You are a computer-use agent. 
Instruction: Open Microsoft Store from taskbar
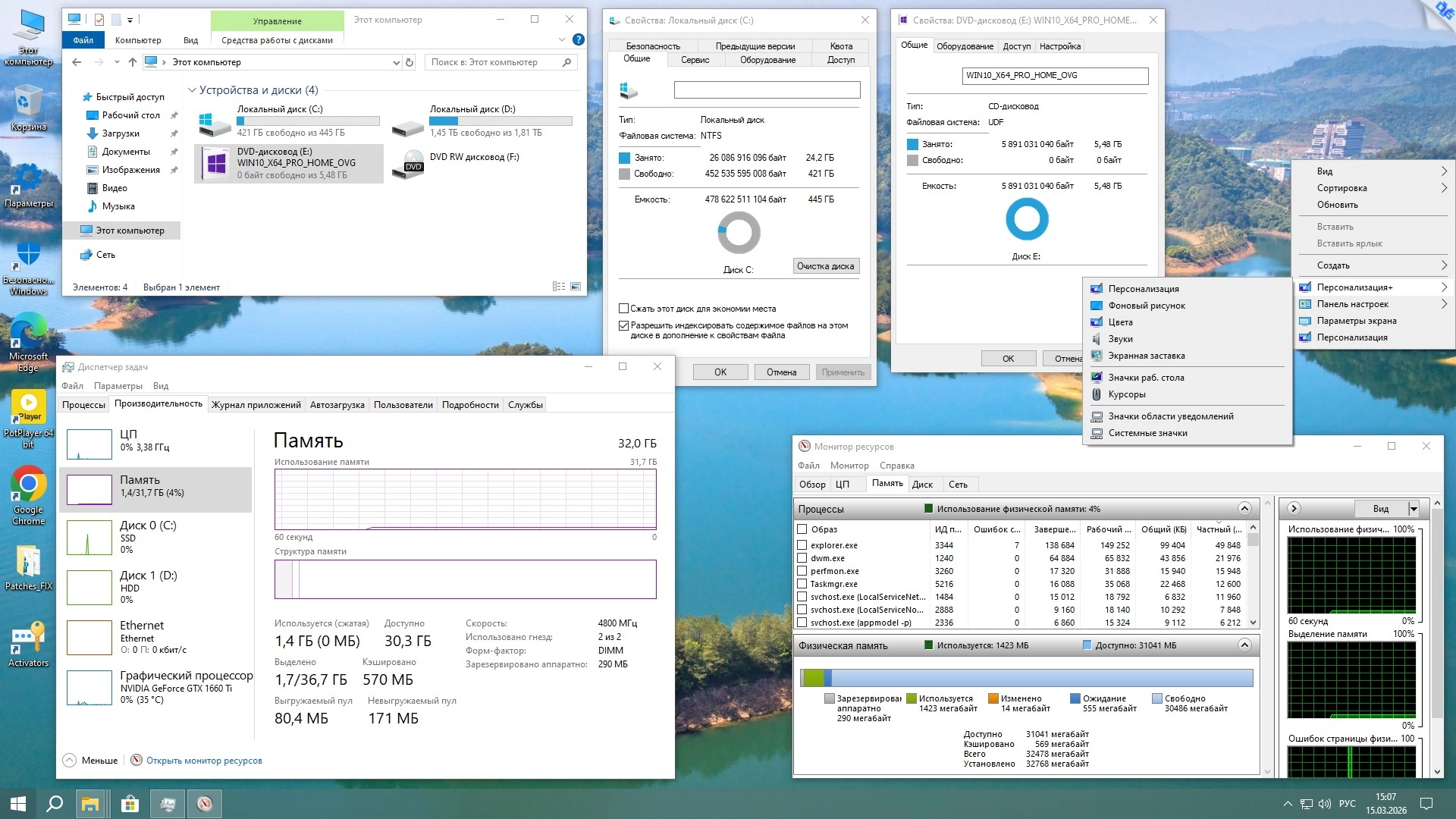[x=130, y=804]
